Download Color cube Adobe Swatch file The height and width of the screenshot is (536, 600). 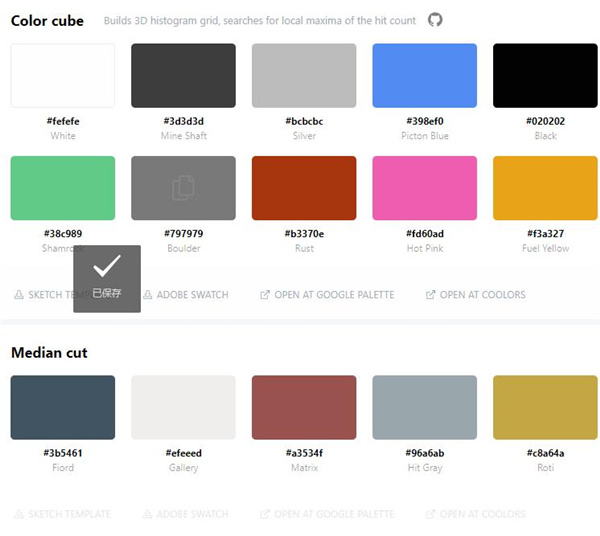[x=186, y=295]
